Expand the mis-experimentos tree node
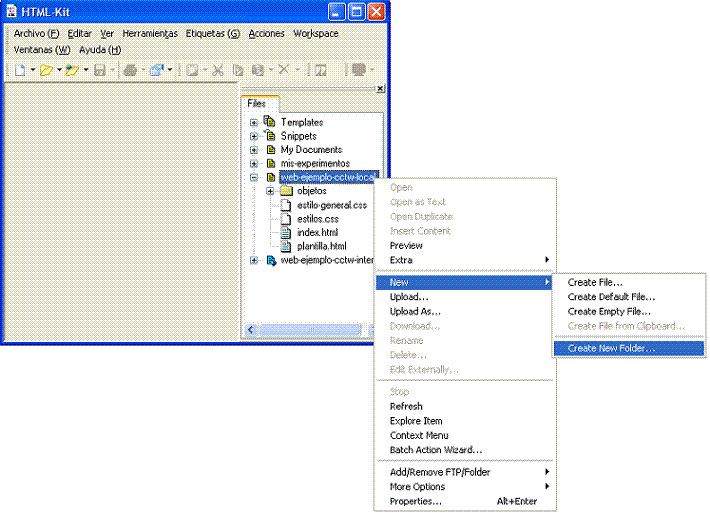This screenshot has width=710, height=514. [x=254, y=163]
